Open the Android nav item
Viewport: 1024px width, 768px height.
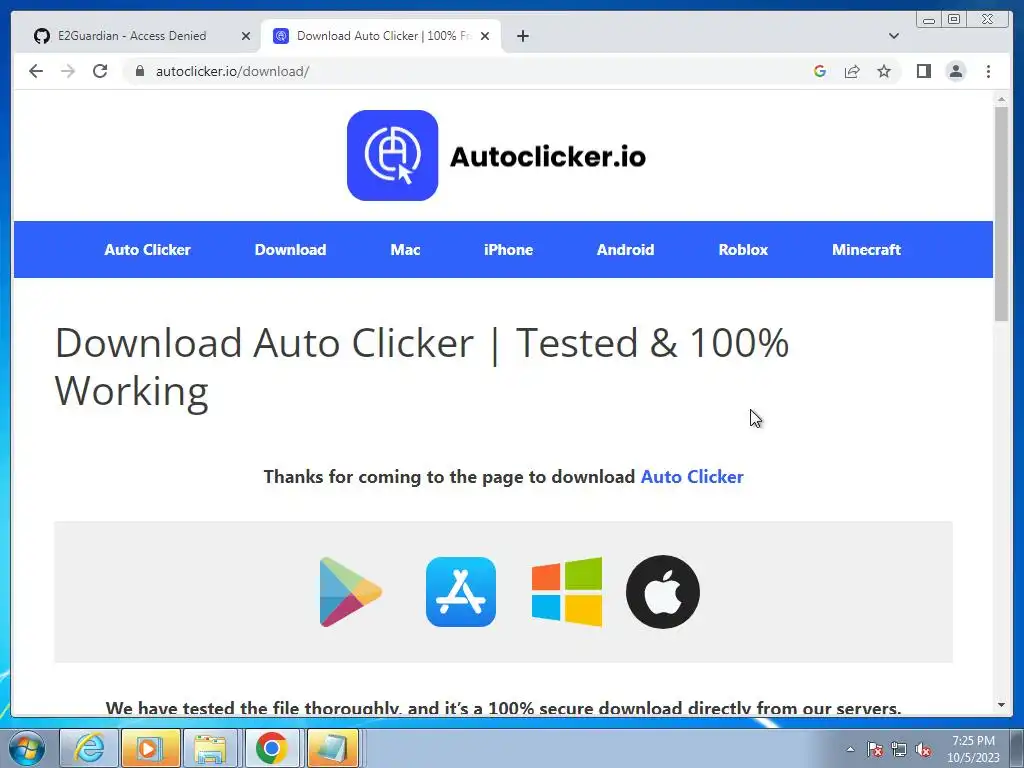[x=626, y=249]
